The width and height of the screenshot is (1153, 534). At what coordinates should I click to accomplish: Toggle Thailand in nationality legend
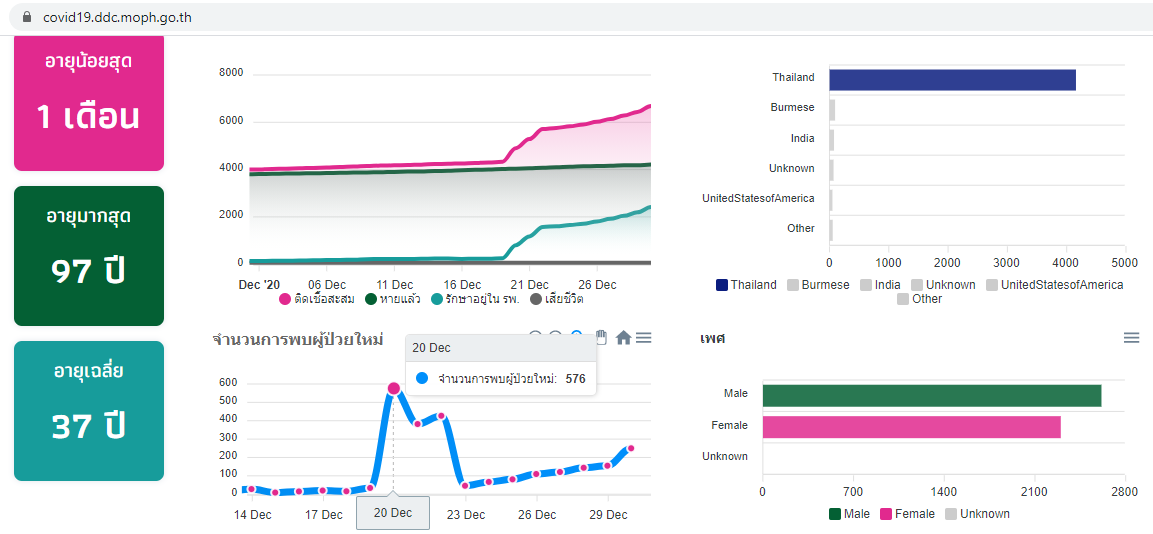(x=746, y=285)
